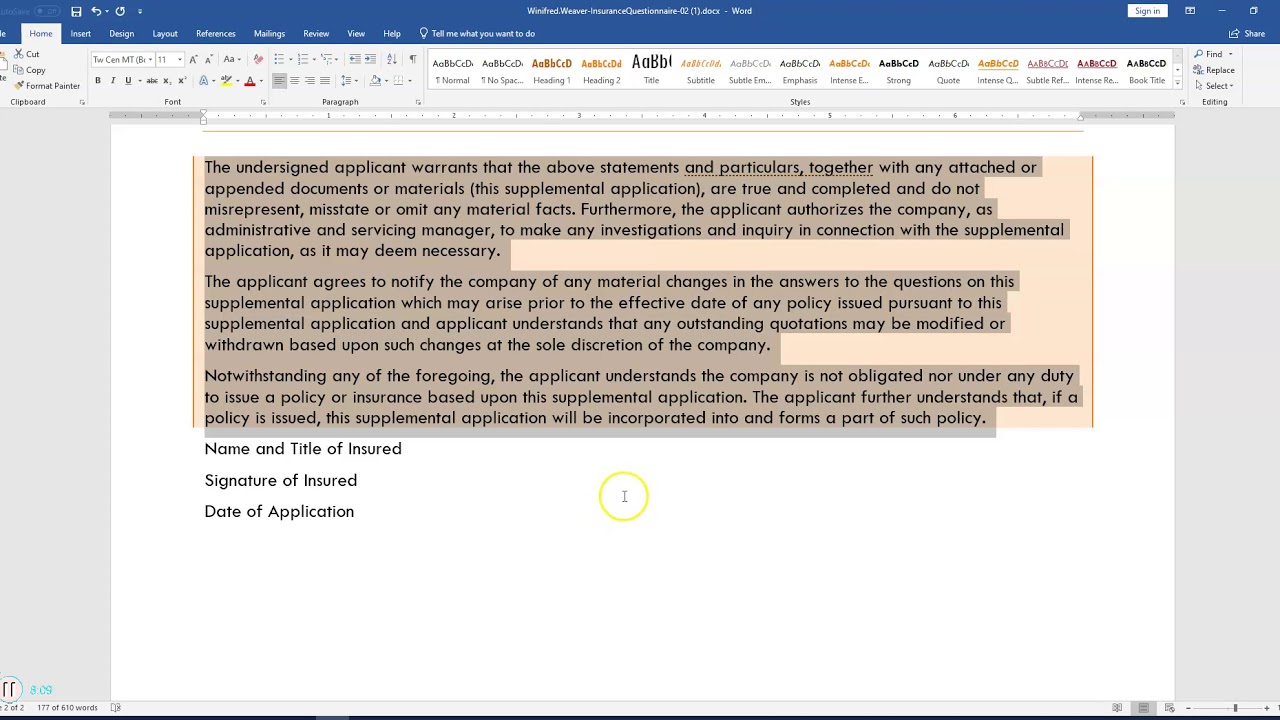Switch to Print Layout view
This screenshot has height=720, width=1280.
1143,708
